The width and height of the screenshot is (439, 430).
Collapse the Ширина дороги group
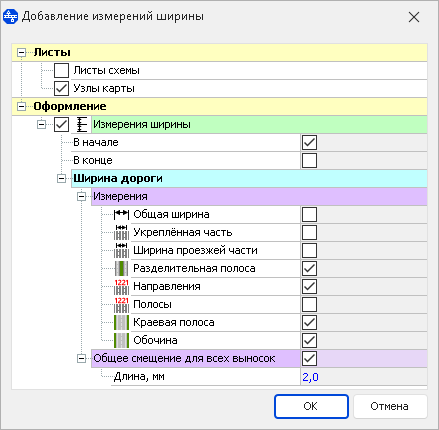click(x=61, y=178)
